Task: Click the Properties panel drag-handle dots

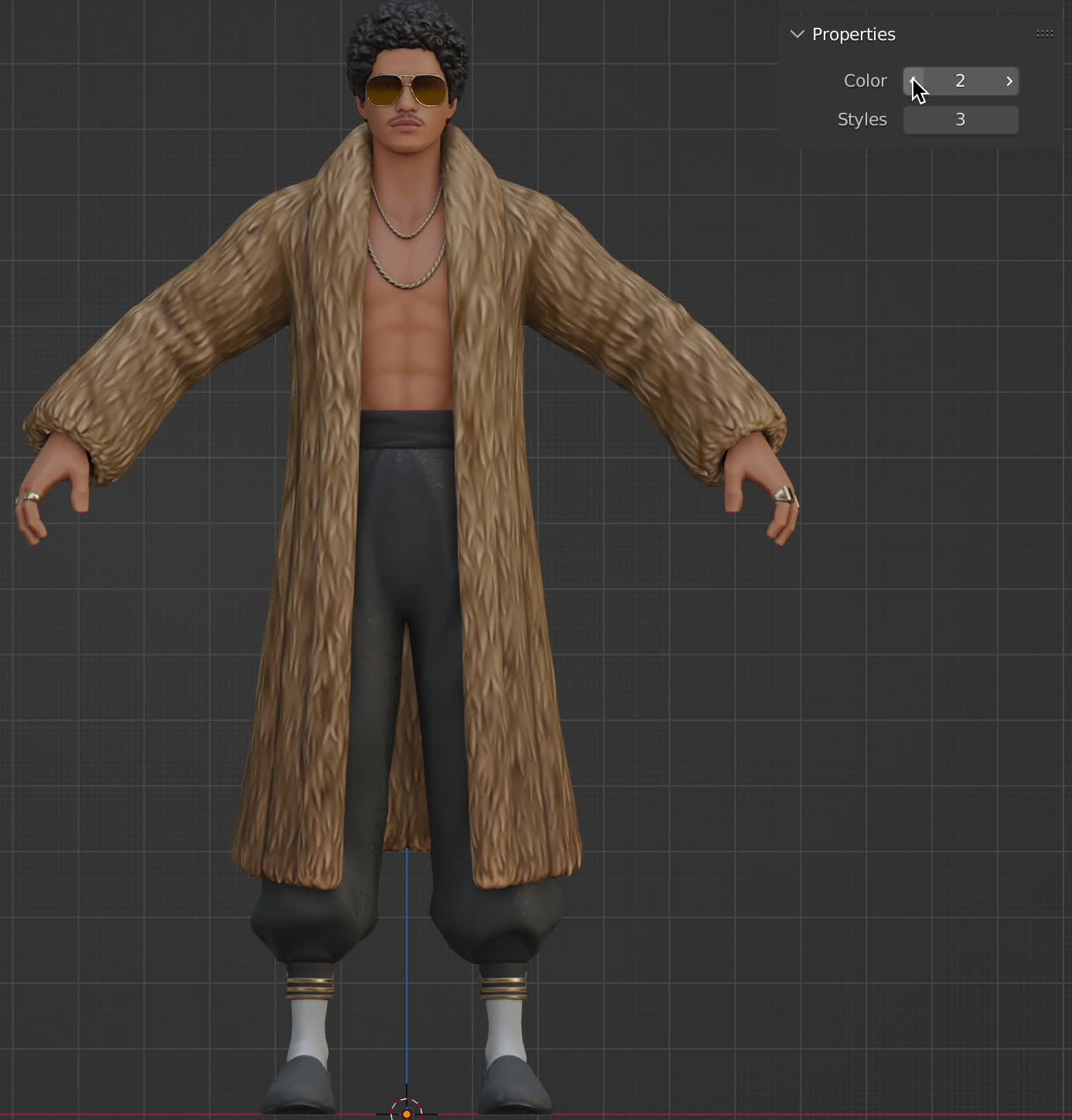Action: 1044,34
